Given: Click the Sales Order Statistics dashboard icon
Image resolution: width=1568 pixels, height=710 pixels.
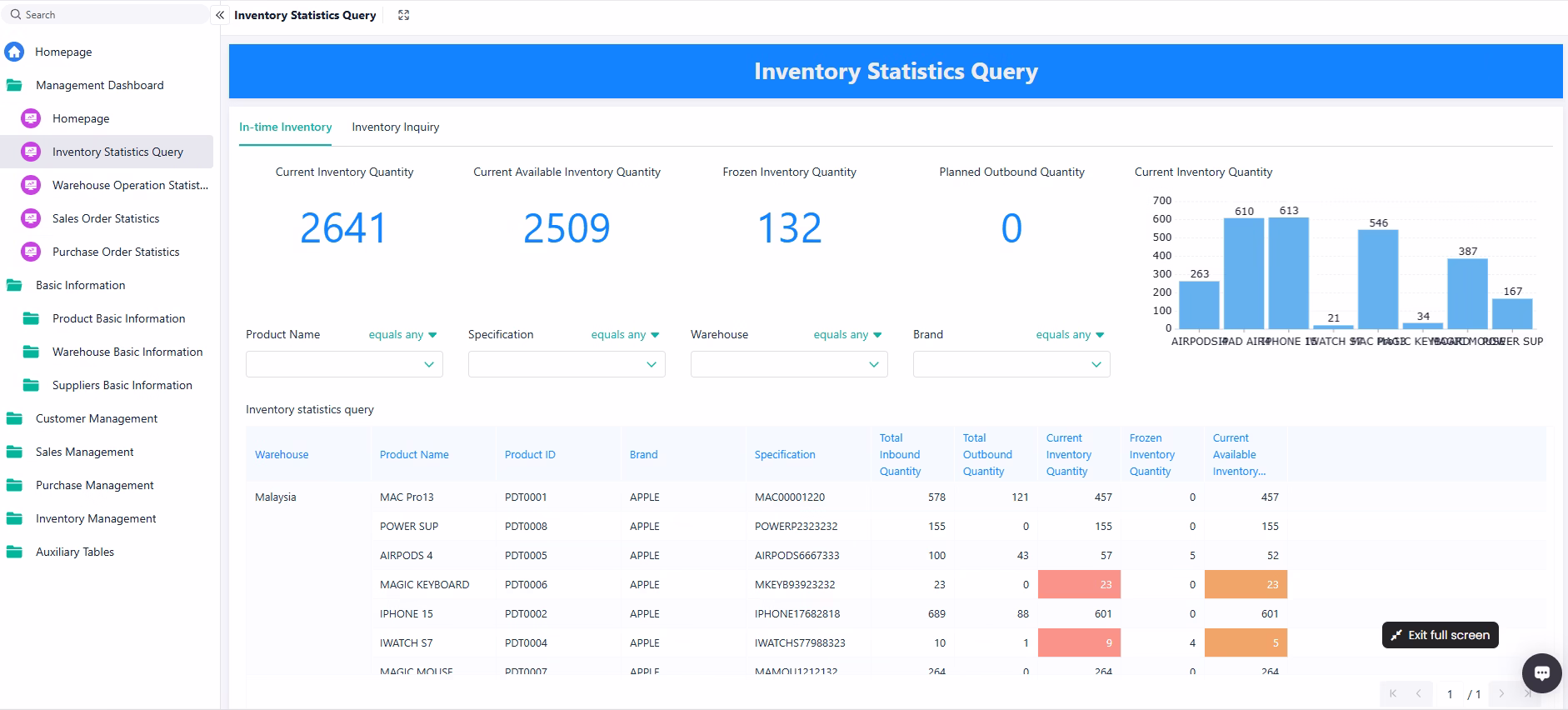Looking at the screenshot, I should click(x=31, y=218).
